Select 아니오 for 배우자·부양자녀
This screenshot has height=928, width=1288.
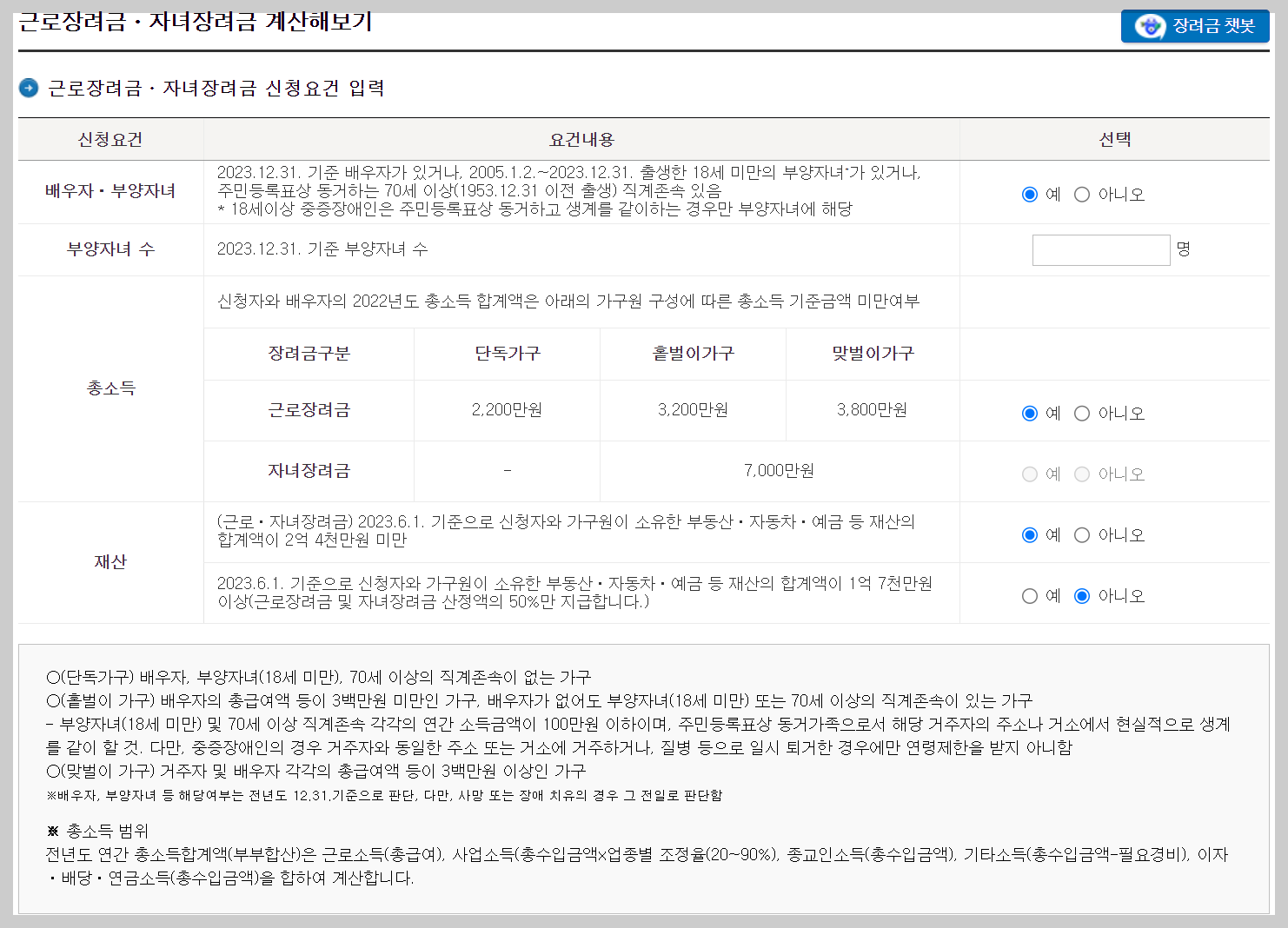click(1082, 195)
